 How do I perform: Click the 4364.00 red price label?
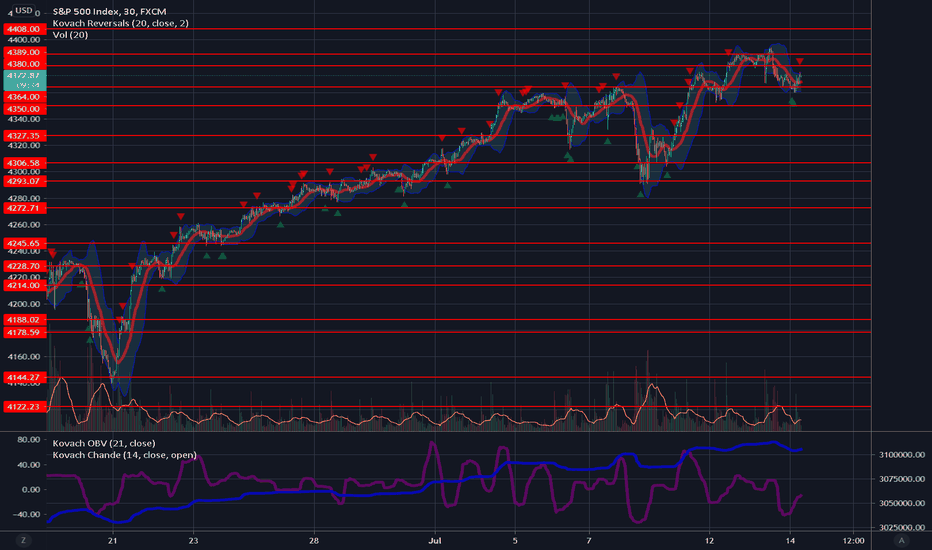(x=24, y=96)
